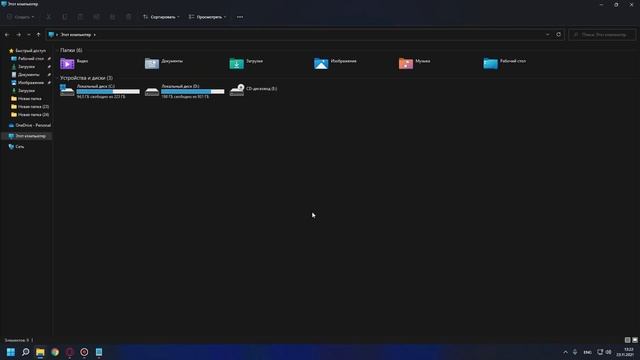Expand address bar history dropdown arrow
Screen dimensions: 640x360
tap(548, 35)
